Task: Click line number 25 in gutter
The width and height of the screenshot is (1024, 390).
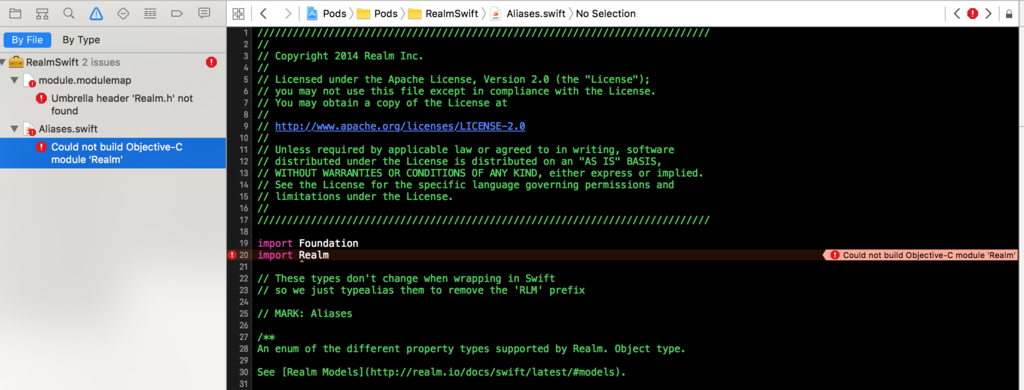Action: pyautogui.click(x=243, y=314)
